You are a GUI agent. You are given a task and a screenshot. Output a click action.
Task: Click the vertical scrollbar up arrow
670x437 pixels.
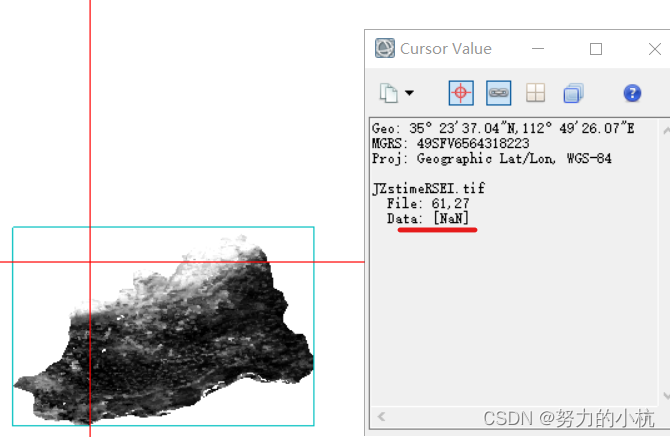click(666, 130)
